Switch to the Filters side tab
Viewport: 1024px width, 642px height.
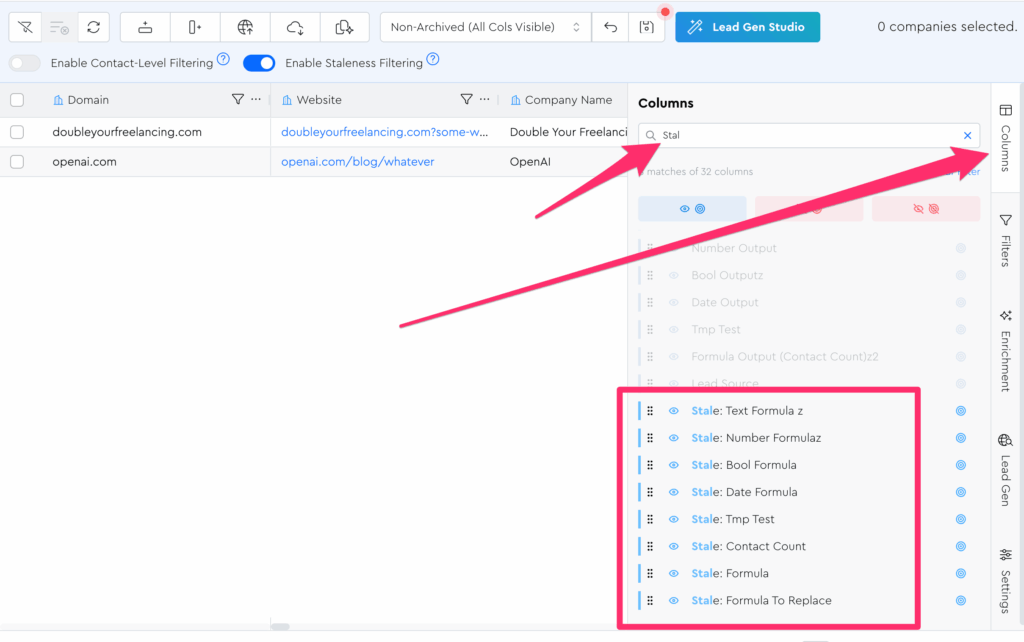pyautogui.click(x=1006, y=238)
